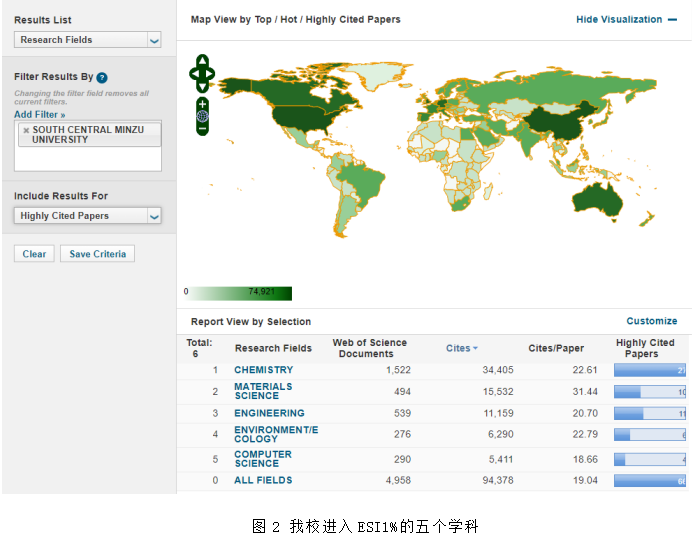Click the Chemistry highly cited papers bar
Screen dimensions: 692x536
point(650,370)
